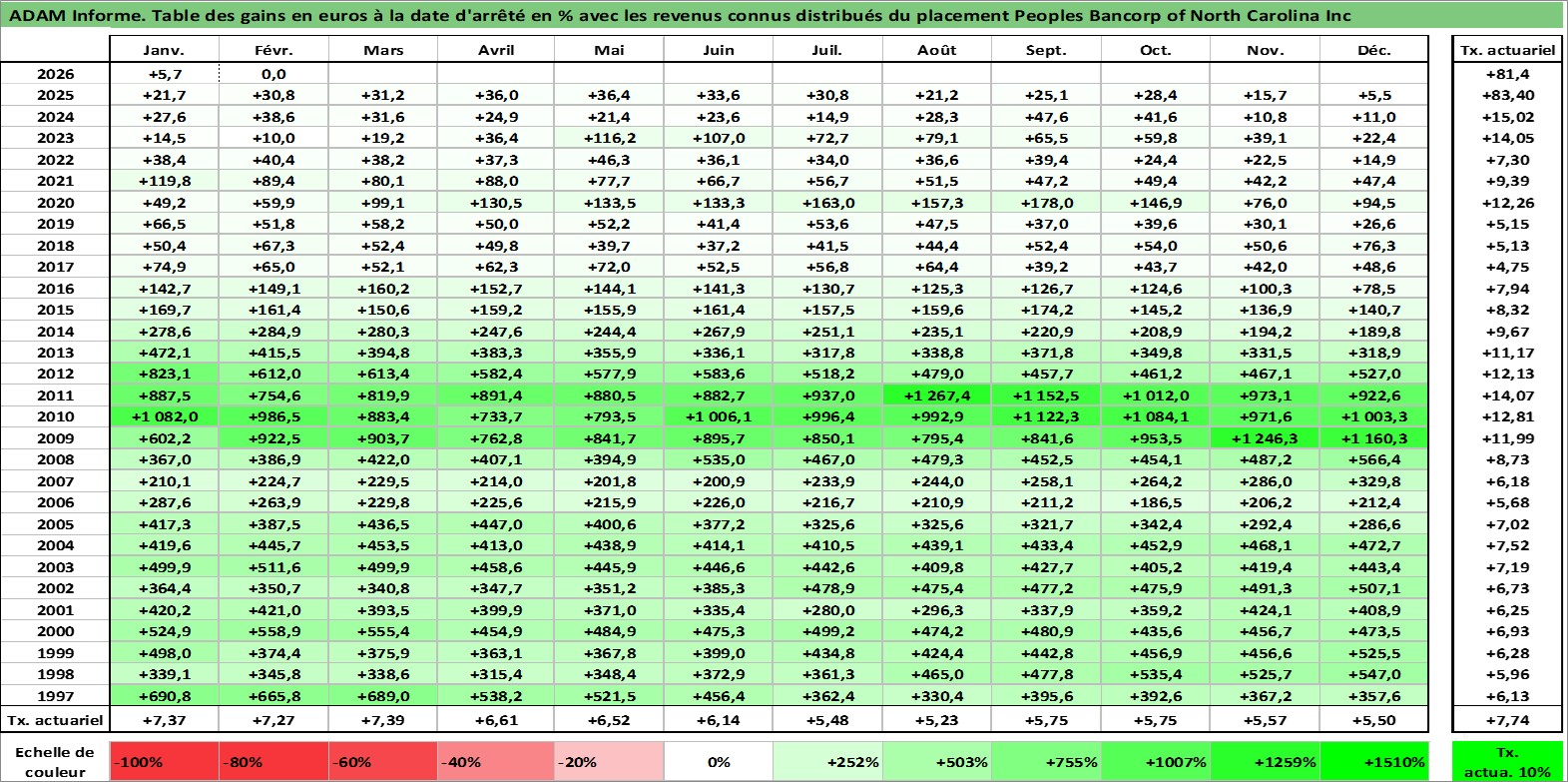Click the '+163,0' cell in July 2020
Screen dimensions: 1568x782
point(827,203)
